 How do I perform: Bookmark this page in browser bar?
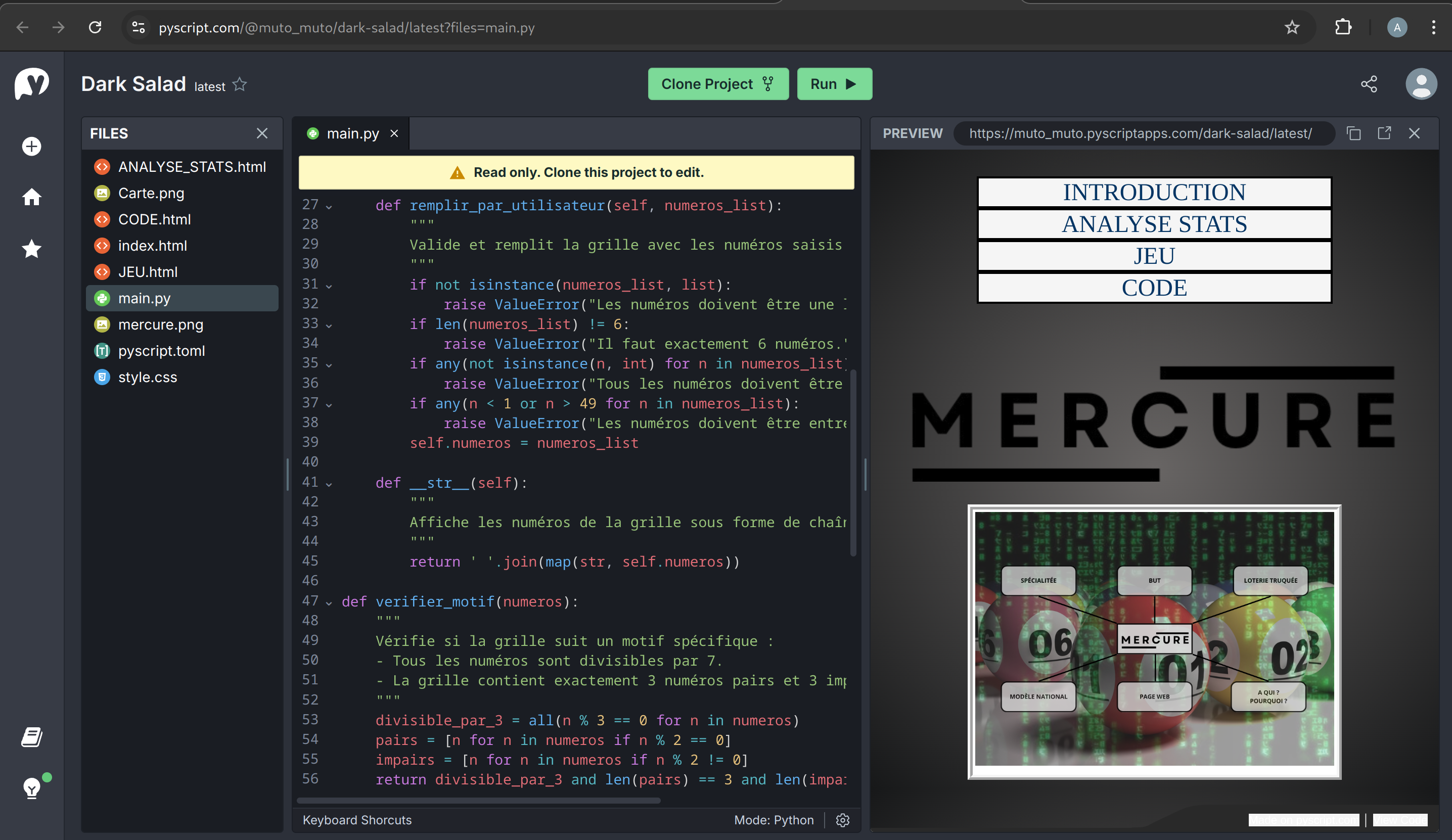1292,27
